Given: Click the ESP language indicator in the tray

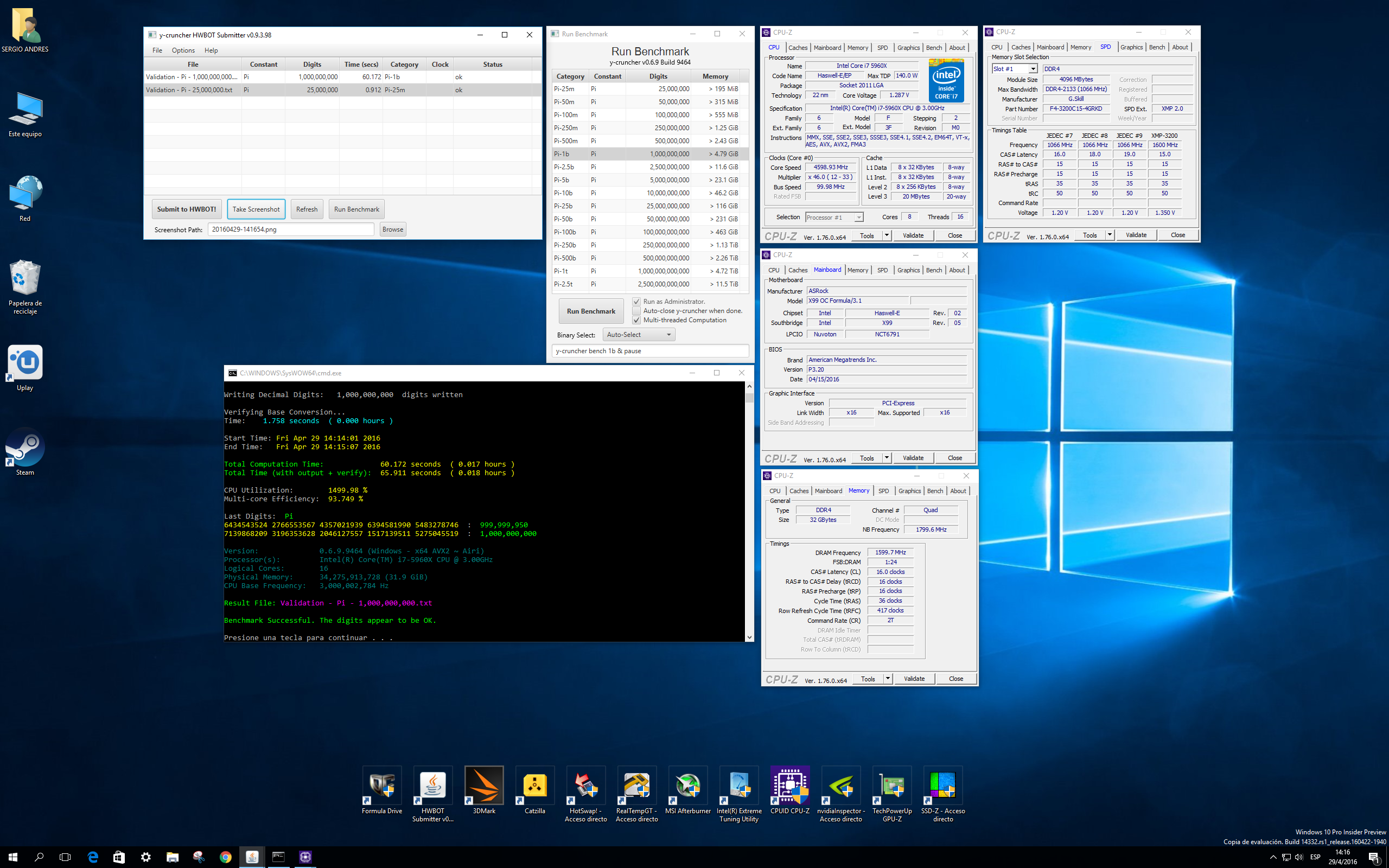Looking at the screenshot, I should pyautogui.click(x=1315, y=857).
